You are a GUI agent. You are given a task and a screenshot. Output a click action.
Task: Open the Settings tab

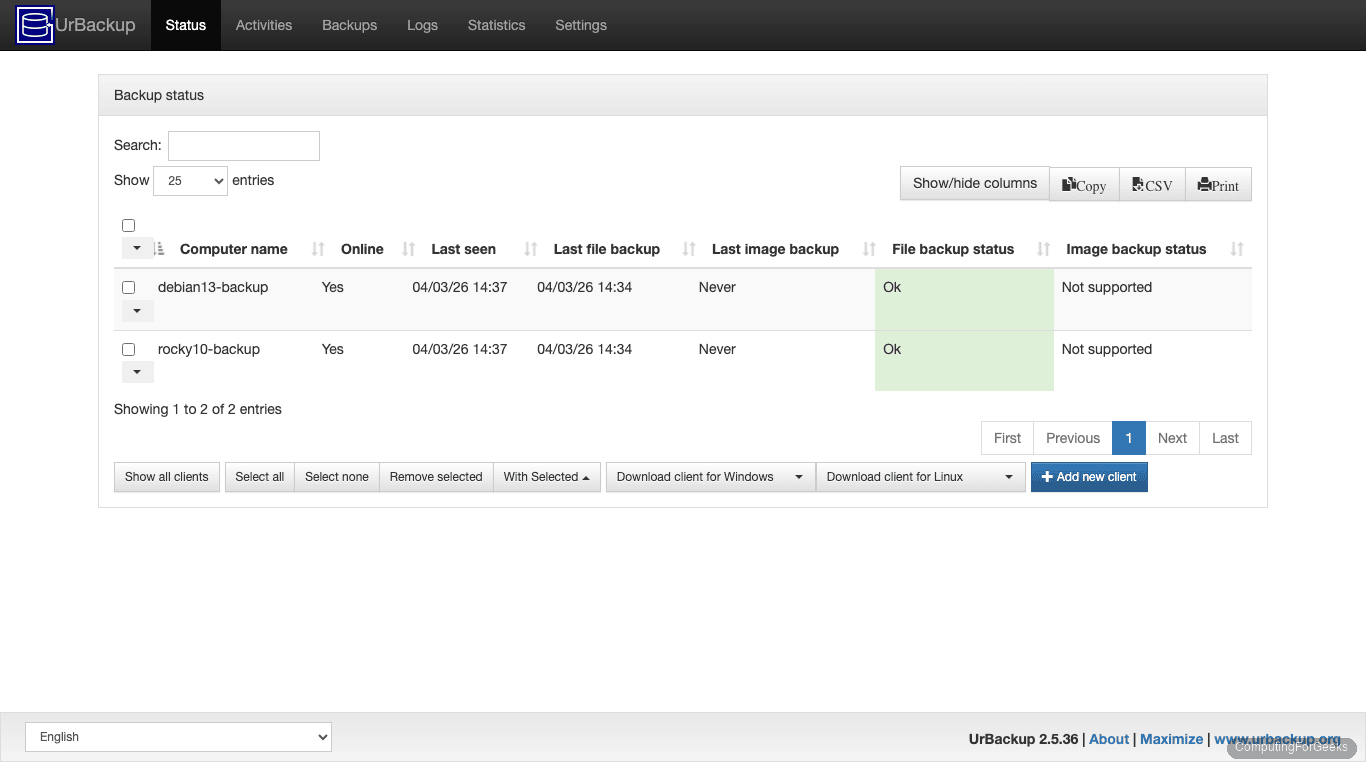coord(580,25)
